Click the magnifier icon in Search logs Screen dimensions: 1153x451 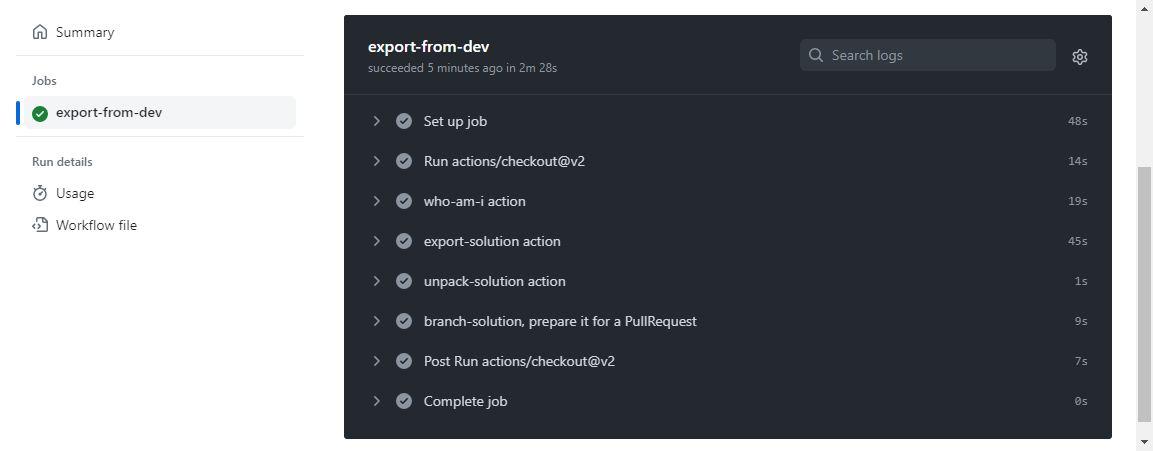click(815, 55)
